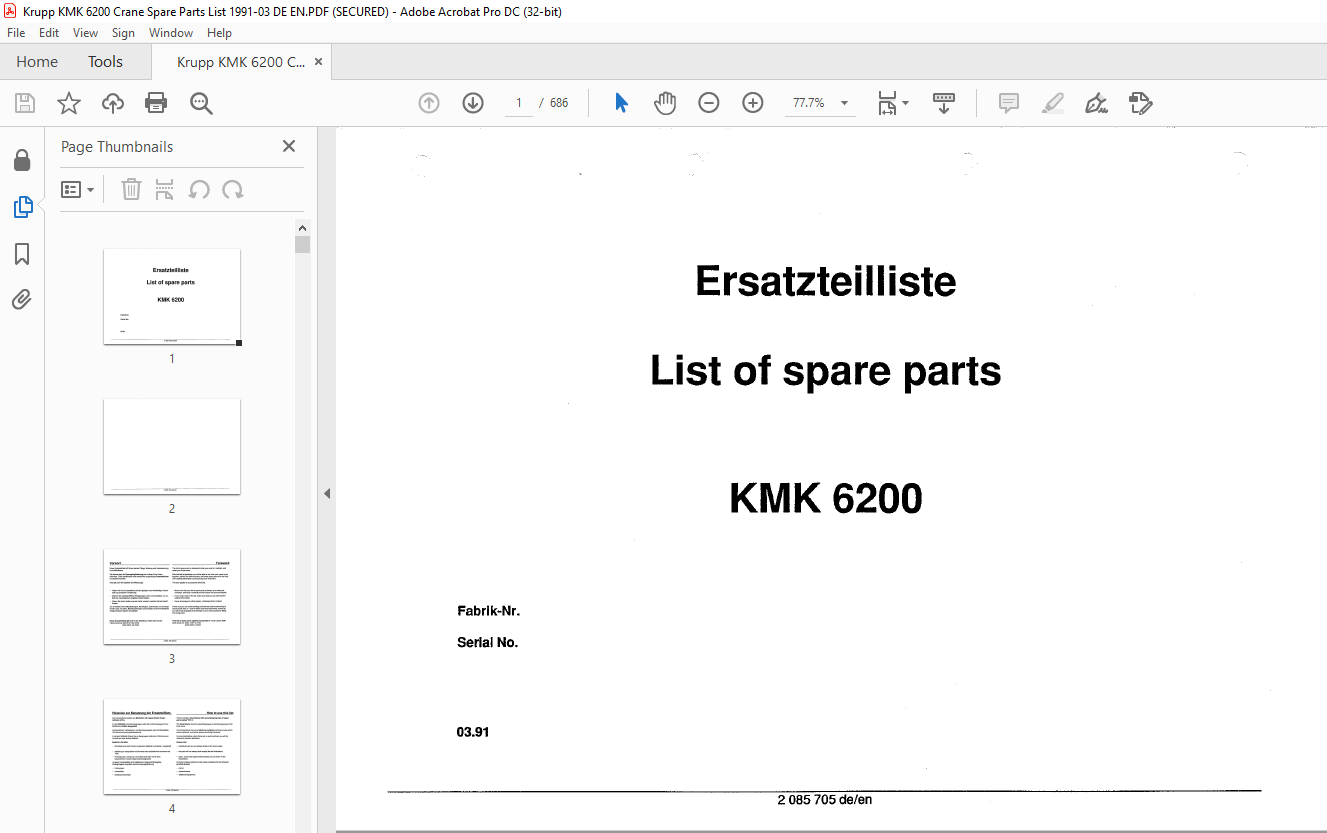This screenshot has width=1327, height=833.
Task: Click the 'Fabrik-Nr.' label in the page
Action: [489, 611]
